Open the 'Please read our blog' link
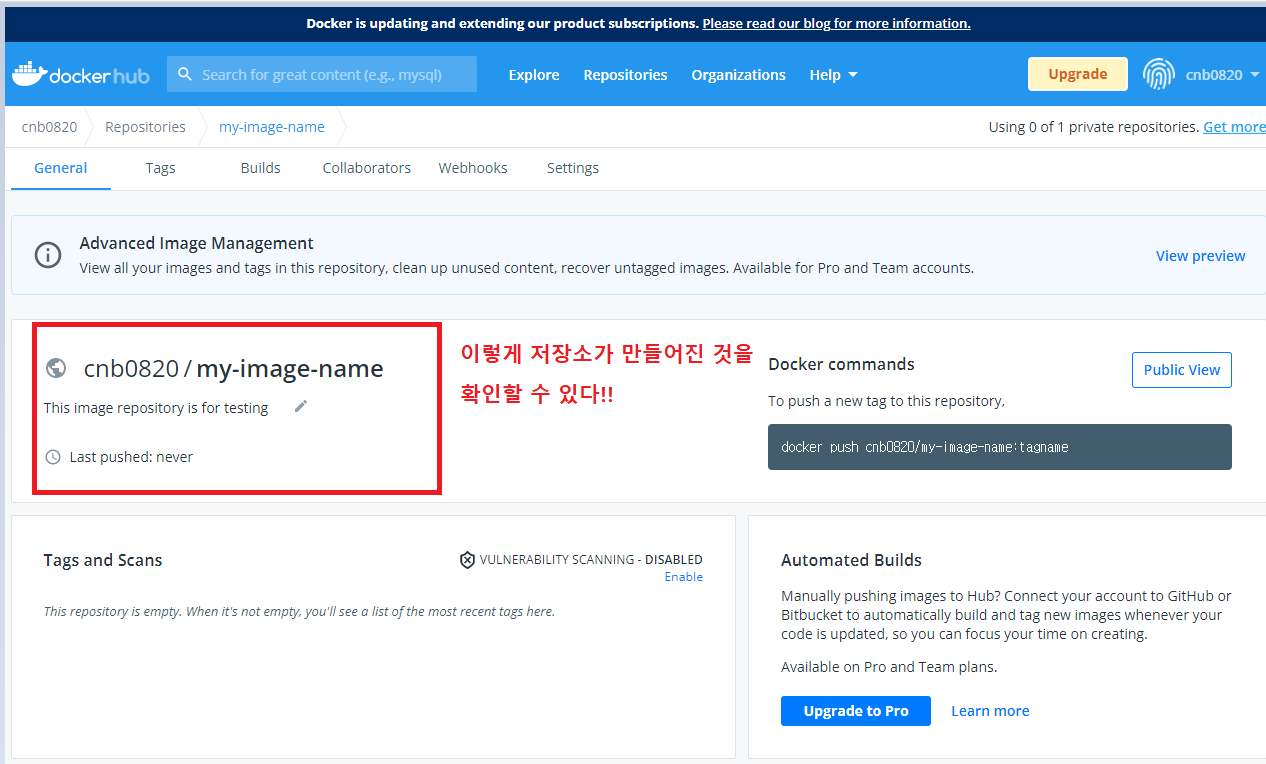The width and height of the screenshot is (1266, 764). (x=836, y=23)
